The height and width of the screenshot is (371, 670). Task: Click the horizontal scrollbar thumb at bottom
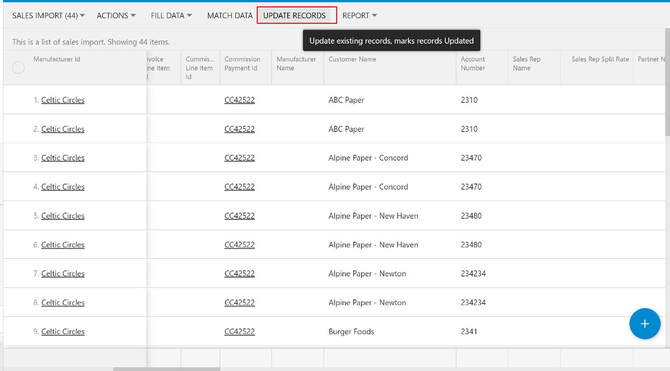coord(167,368)
